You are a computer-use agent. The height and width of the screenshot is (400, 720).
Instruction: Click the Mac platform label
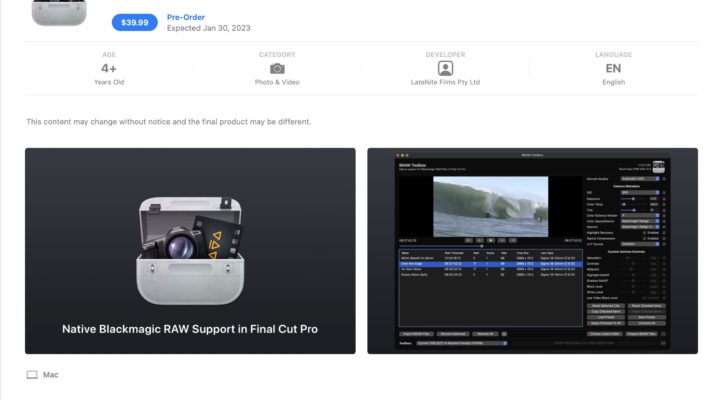[51, 375]
